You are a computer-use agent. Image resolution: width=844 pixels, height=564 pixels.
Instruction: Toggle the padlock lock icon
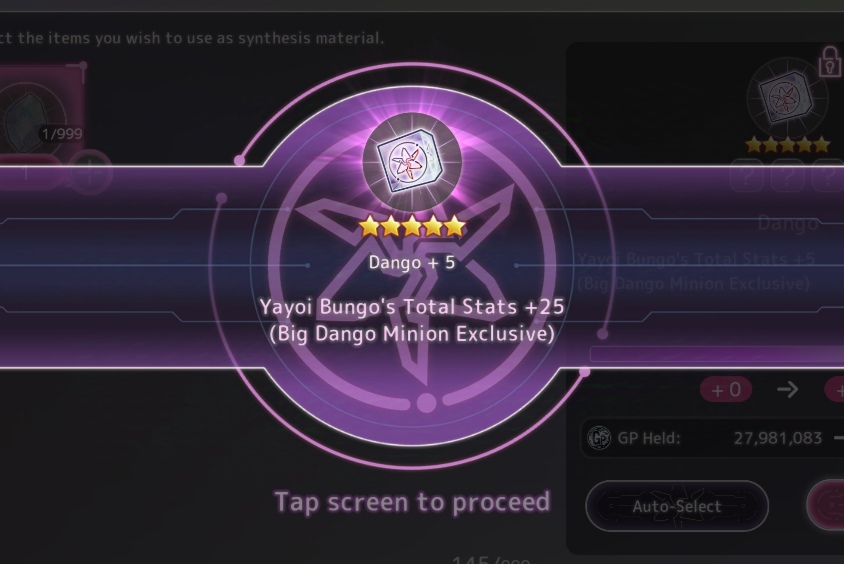(x=829, y=60)
